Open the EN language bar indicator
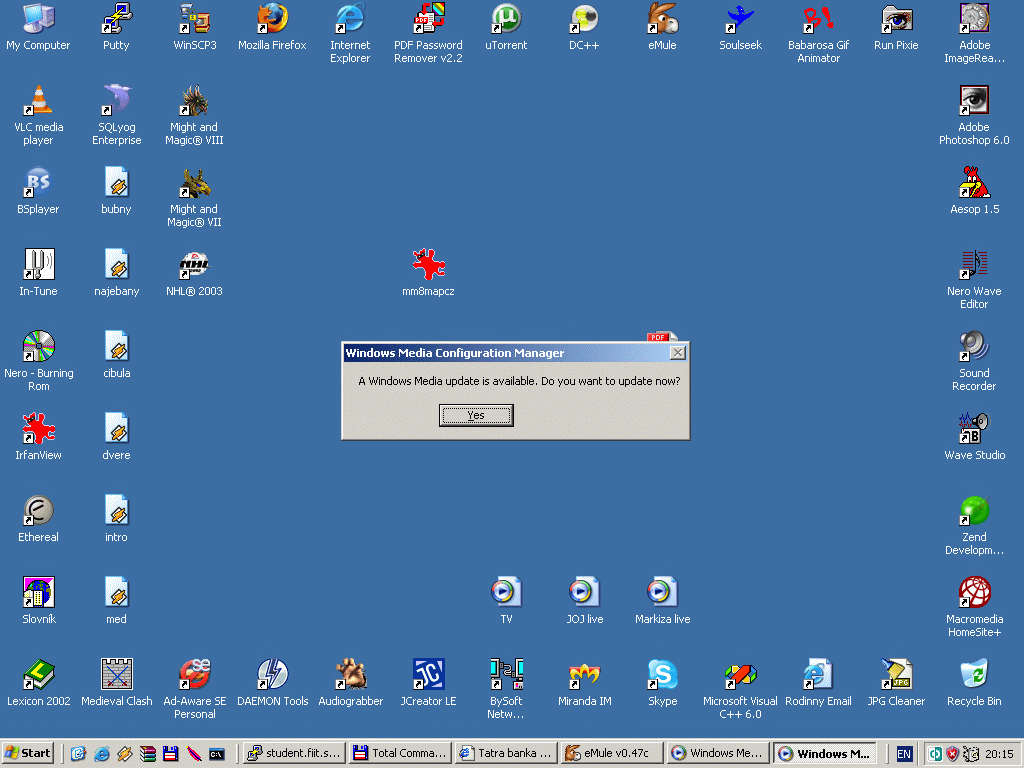1024x768 pixels. coord(904,753)
